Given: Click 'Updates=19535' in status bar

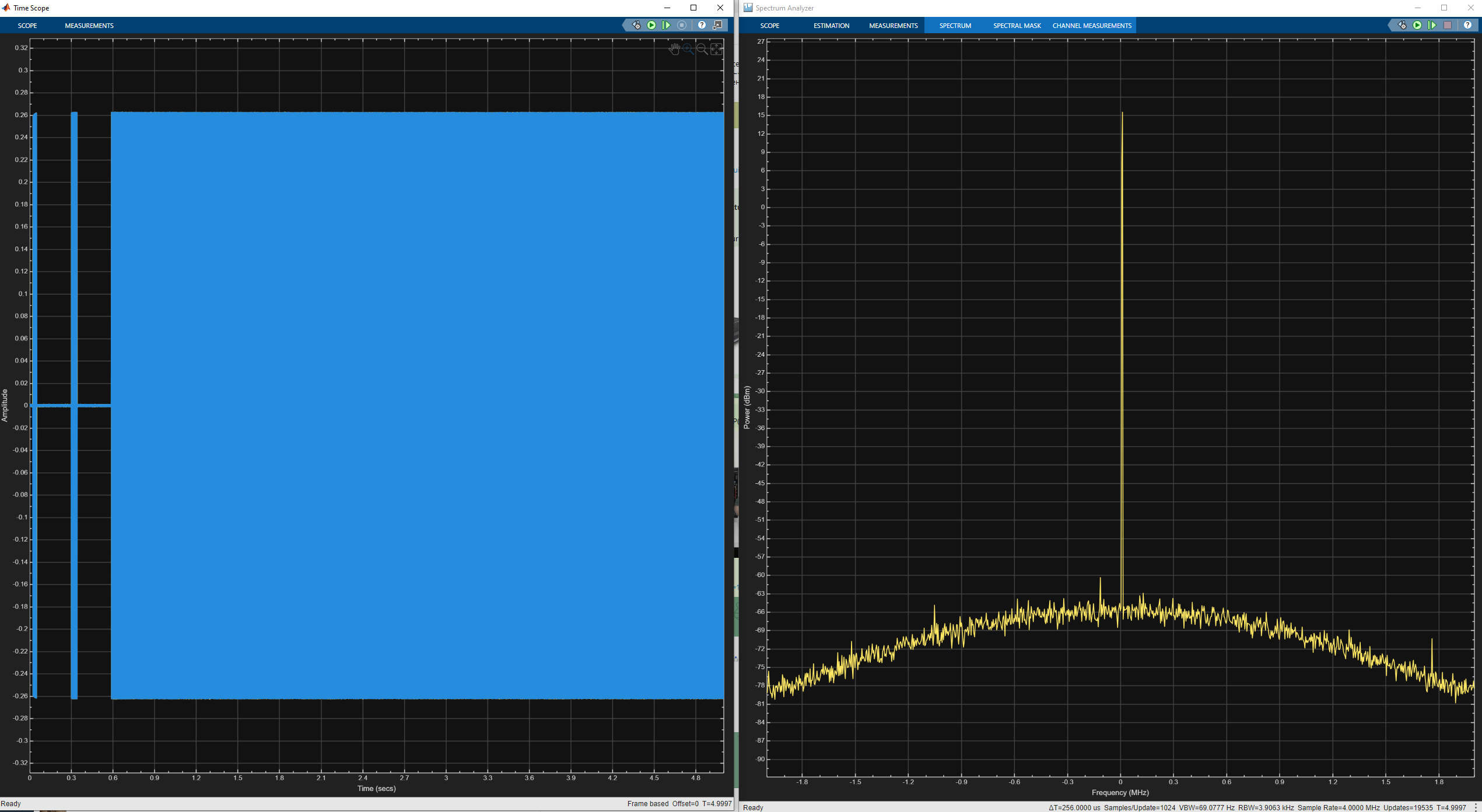Looking at the screenshot, I should (x=1408, y=807).
